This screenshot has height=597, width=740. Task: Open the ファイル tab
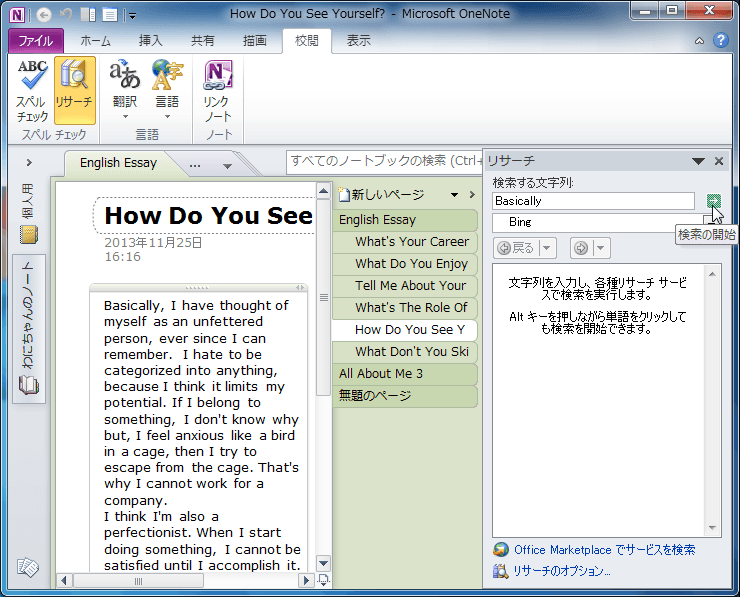(35, 41)
